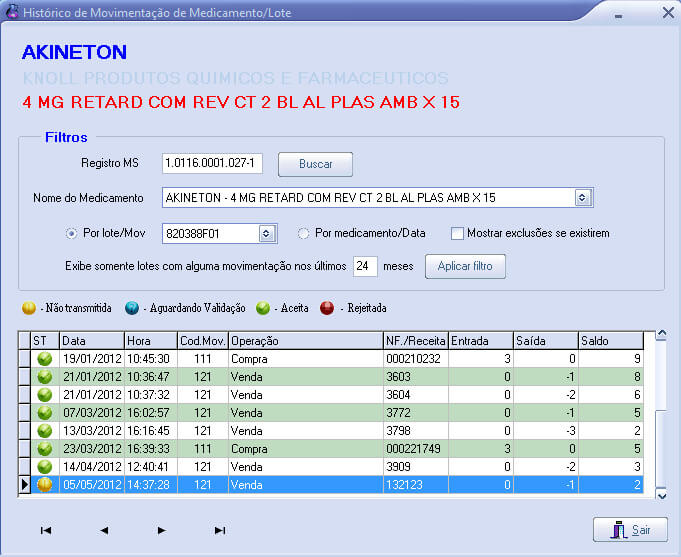Click green status icon of 14/04/2012 row
Screen dimensions: 681x557
(45, 467)
